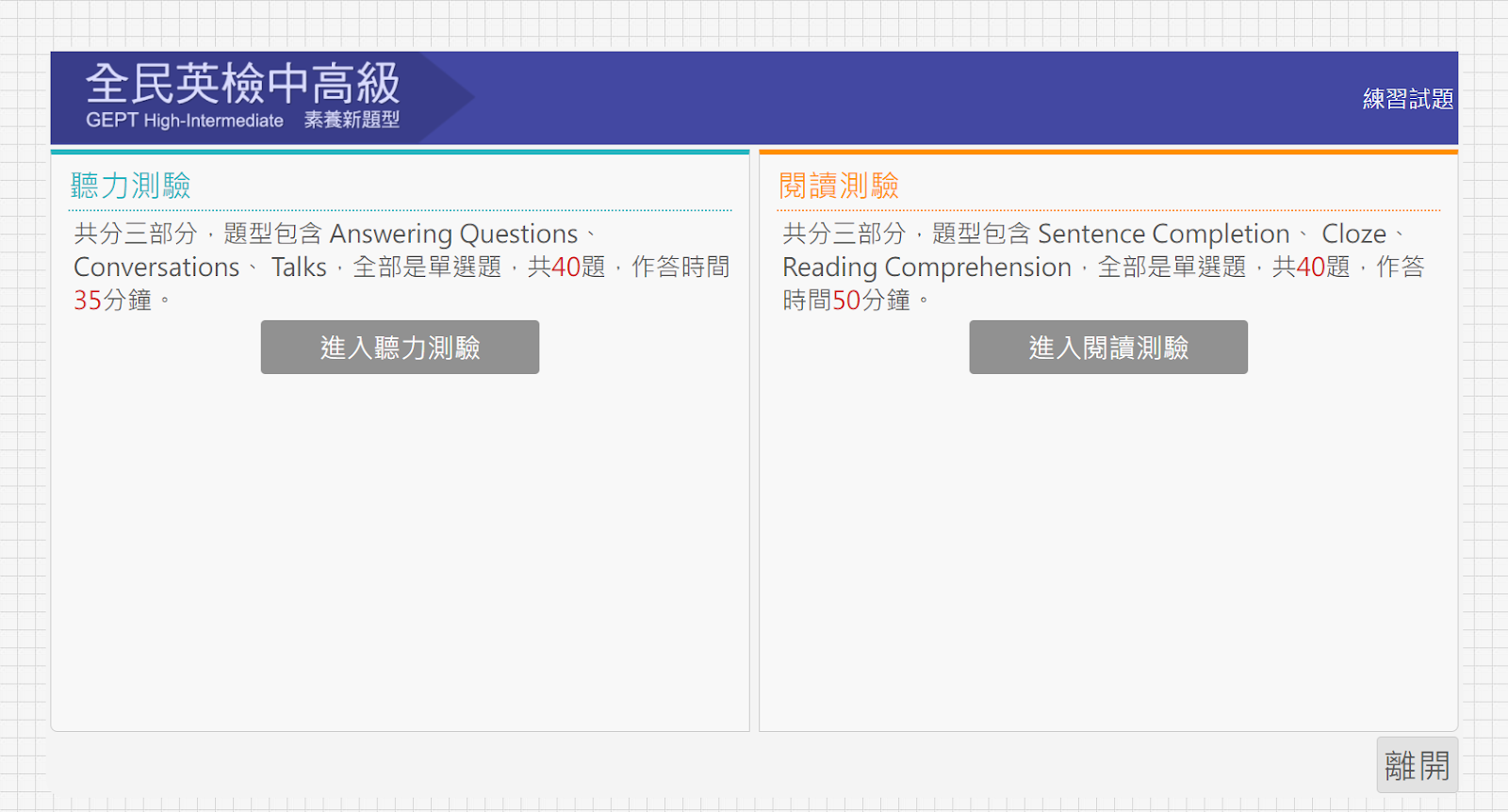Image resolution: width=1508 pixels, height=812 pixels.
Task: Click the red 50 minutes value
Action: click(846, 300)
